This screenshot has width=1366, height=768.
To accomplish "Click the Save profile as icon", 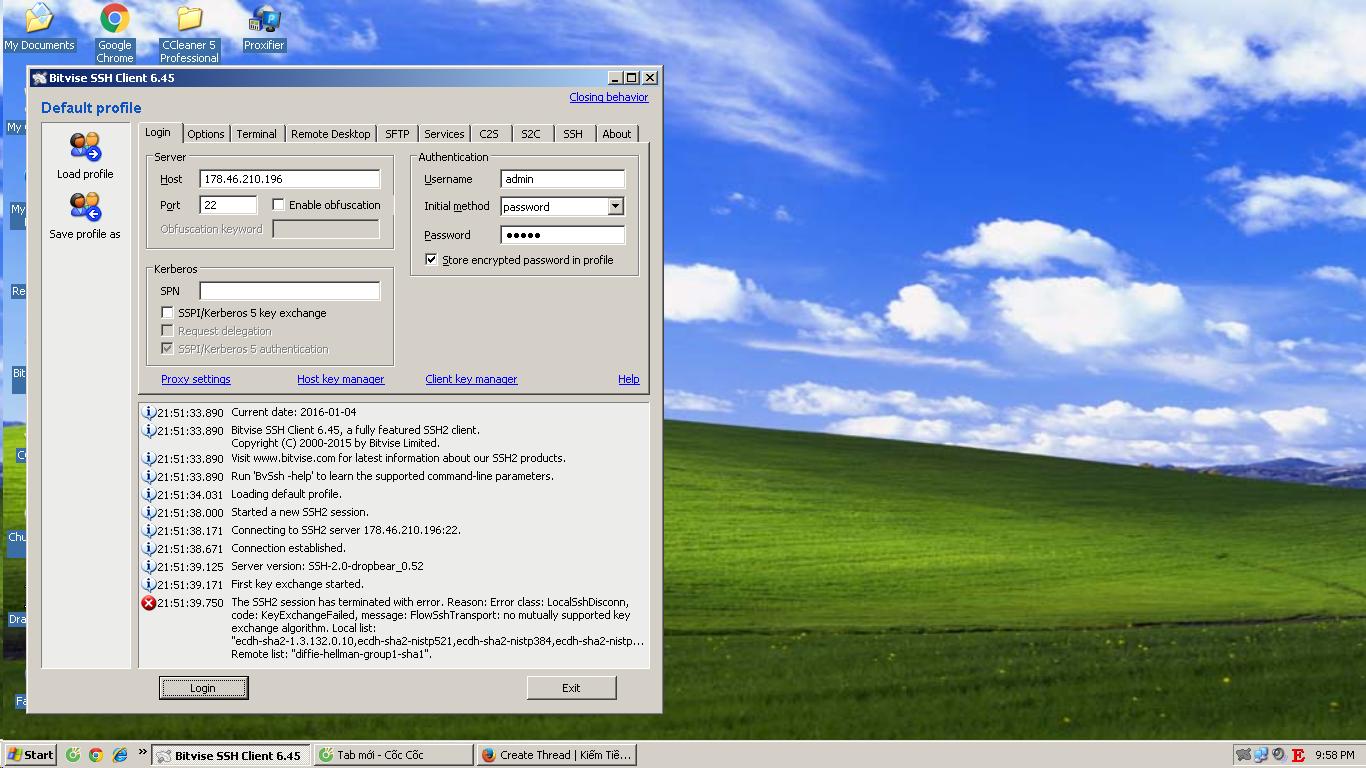I will click(85, 207).
